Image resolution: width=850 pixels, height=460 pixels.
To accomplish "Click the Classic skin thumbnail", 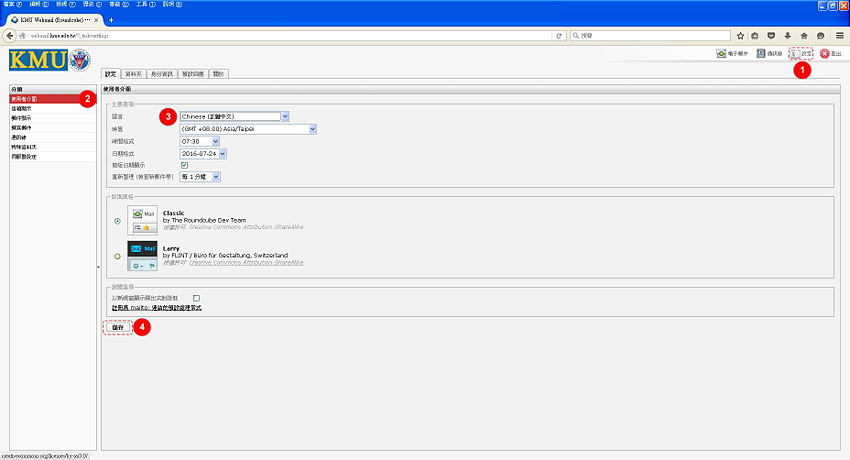I will point(143,220).
